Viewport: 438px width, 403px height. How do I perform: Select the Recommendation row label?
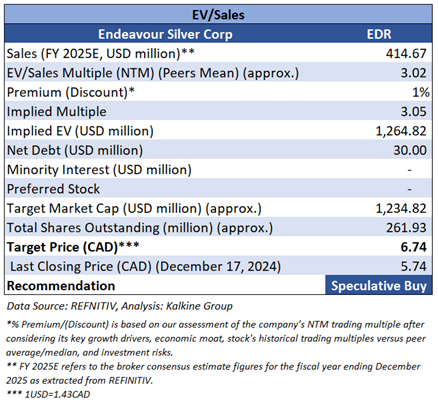[x=61, y=286]
